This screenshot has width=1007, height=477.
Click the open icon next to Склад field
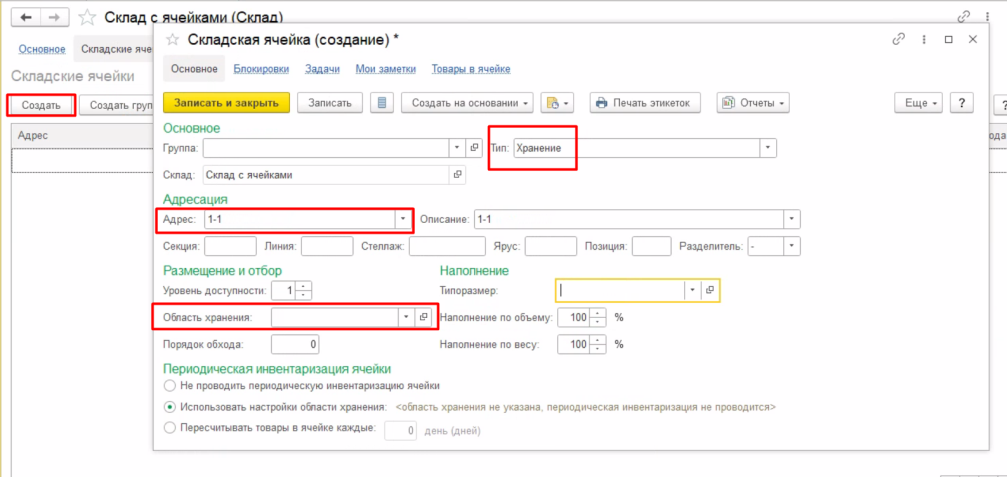pyautogui.click(x=458, y=174)
